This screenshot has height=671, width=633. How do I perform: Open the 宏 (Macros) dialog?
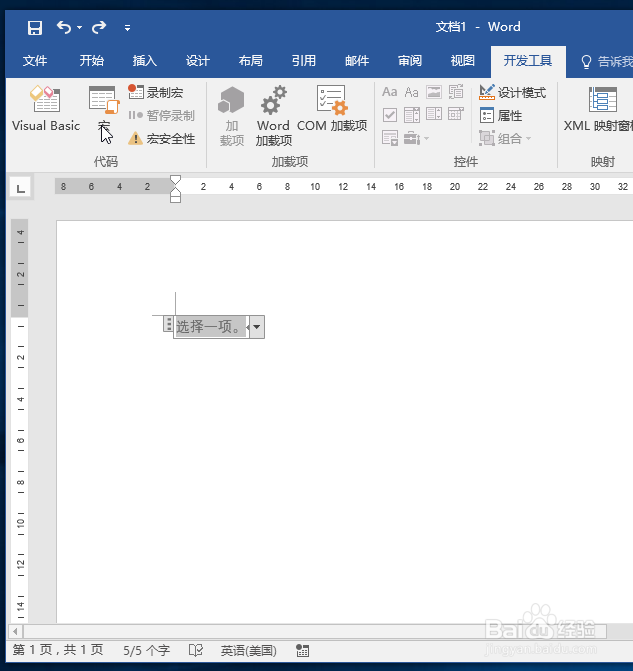[x=104, y=109]
